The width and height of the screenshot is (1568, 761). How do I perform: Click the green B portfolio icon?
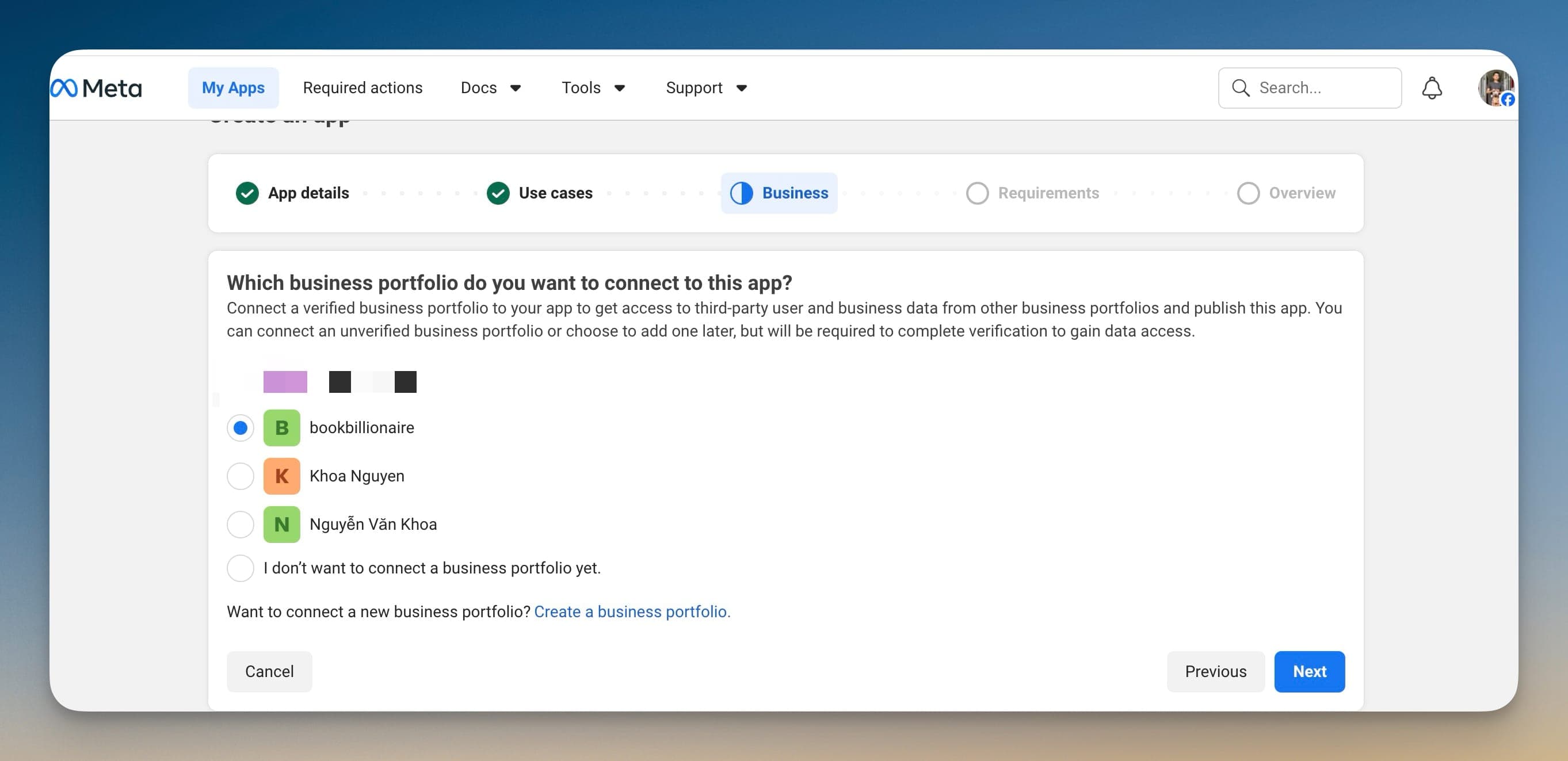(282, 427)
